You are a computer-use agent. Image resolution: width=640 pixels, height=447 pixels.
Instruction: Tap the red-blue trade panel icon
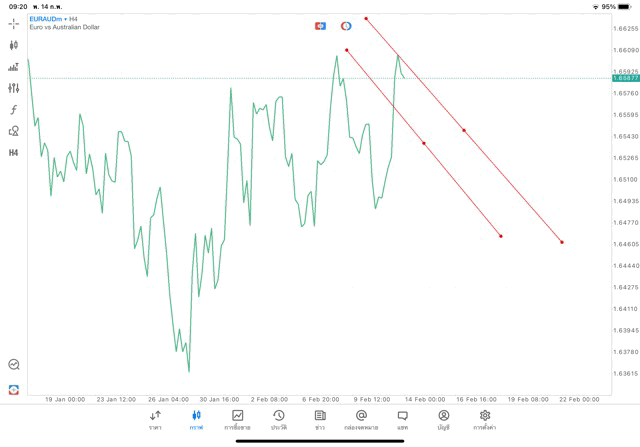320,25
